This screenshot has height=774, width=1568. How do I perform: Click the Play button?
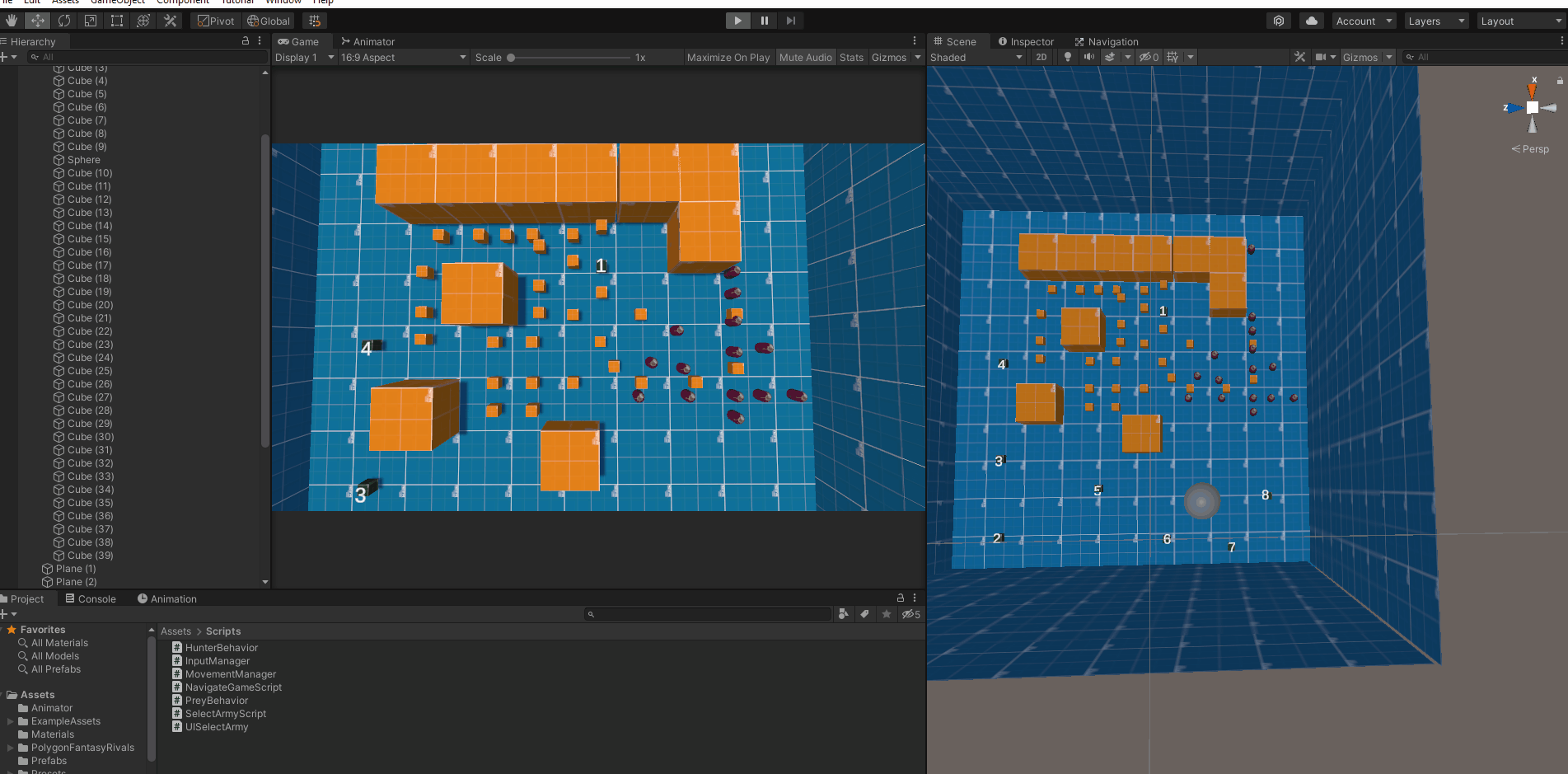[x=737, y=21]
